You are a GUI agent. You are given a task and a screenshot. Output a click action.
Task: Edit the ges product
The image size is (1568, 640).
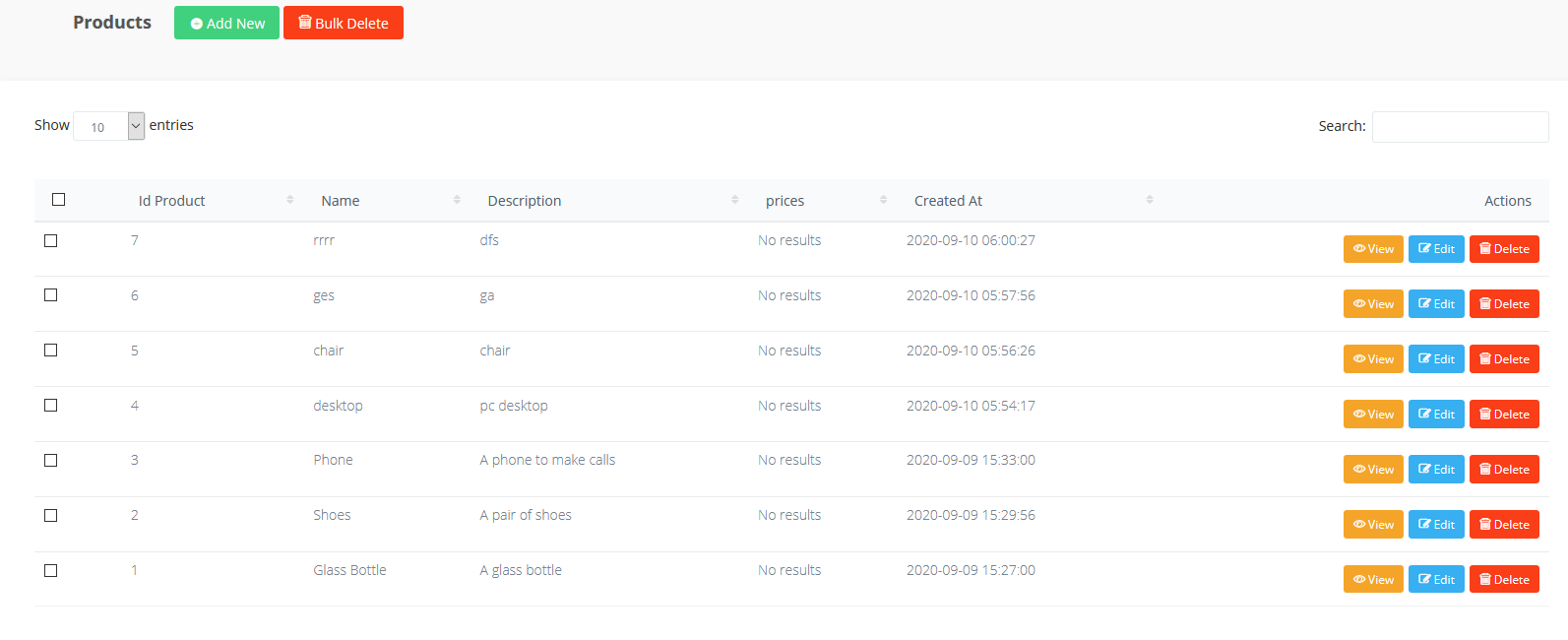pos(1436,304)
